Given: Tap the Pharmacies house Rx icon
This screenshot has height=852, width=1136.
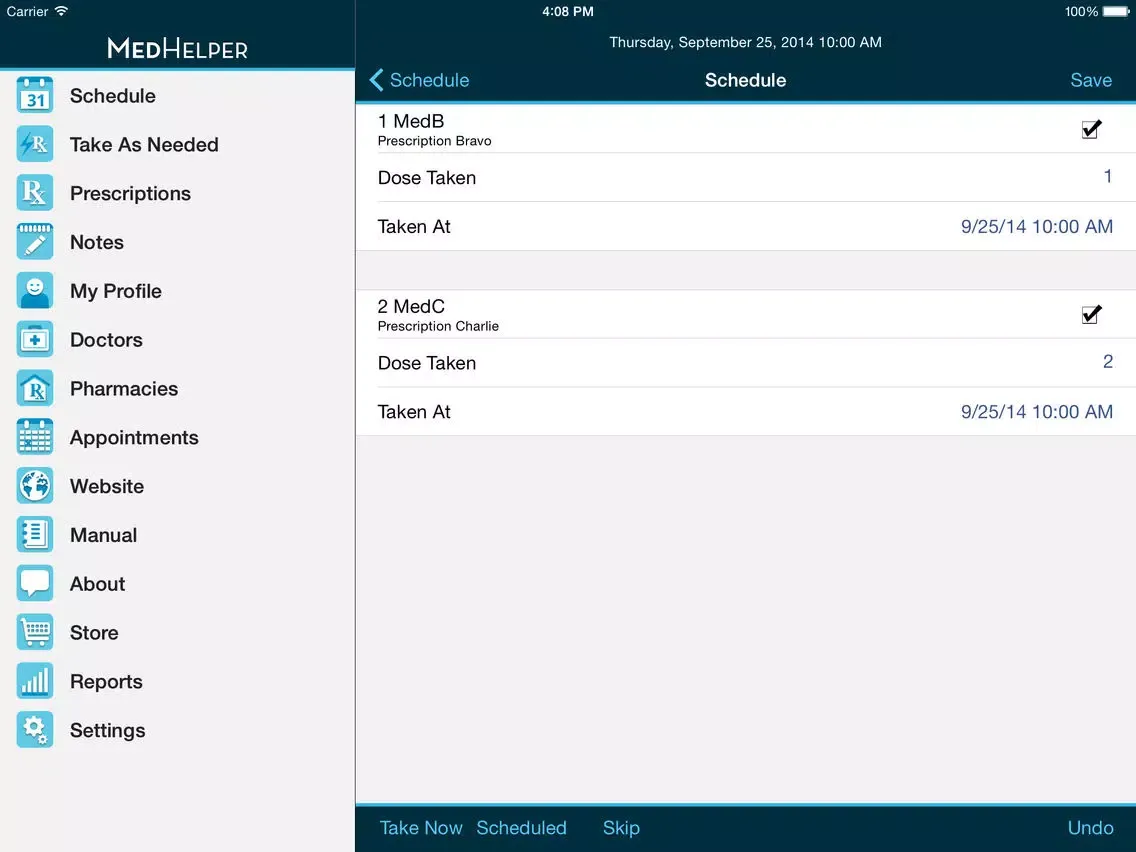Looking at the screenshot, I should click(x=35, y=388).
